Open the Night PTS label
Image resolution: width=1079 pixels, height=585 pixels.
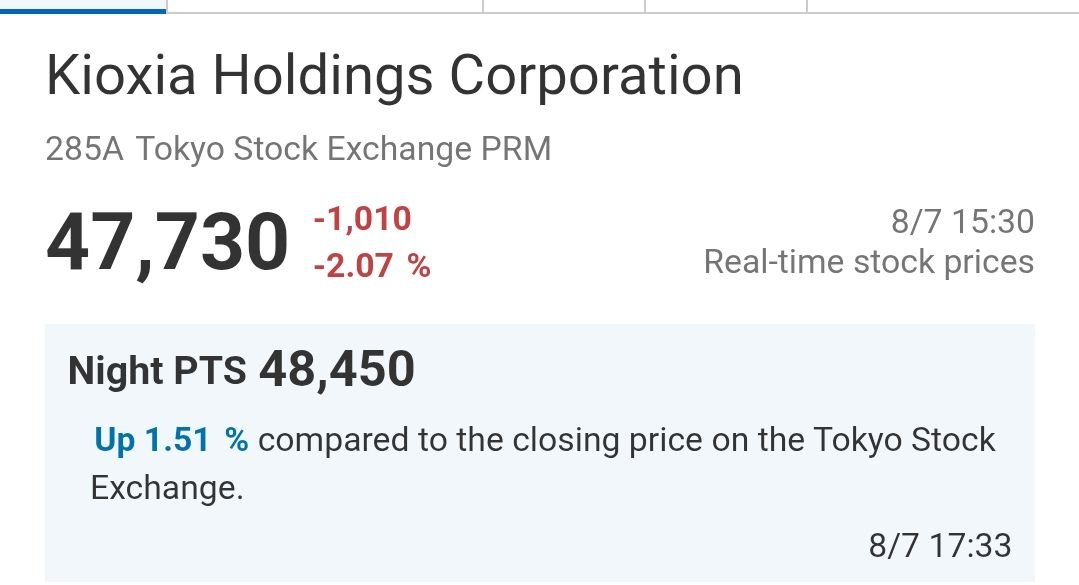(157, 371)
